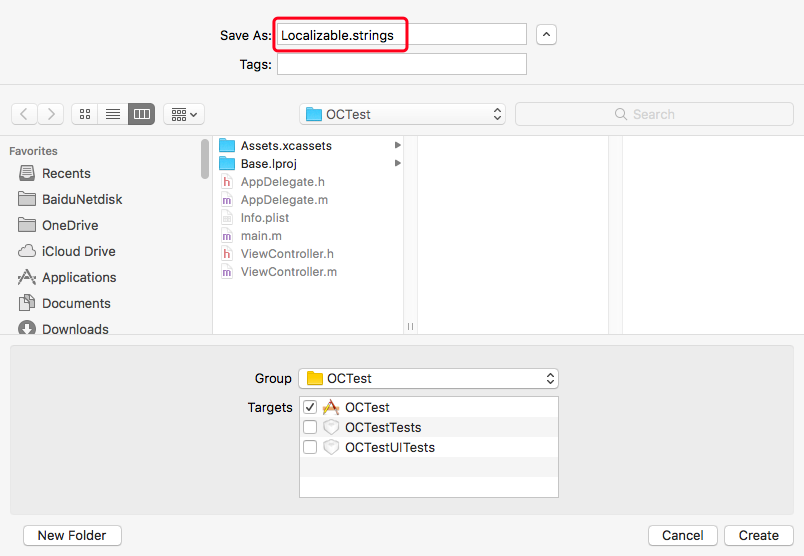This screenshot has width=804, height=556.
Task: Open Applications in the sidebar
Action: coord(67,277)
